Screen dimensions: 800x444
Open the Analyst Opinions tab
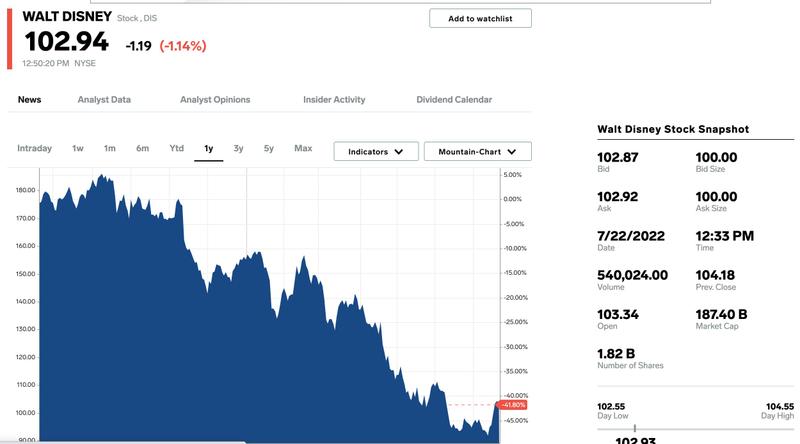(x=215, y=100)
